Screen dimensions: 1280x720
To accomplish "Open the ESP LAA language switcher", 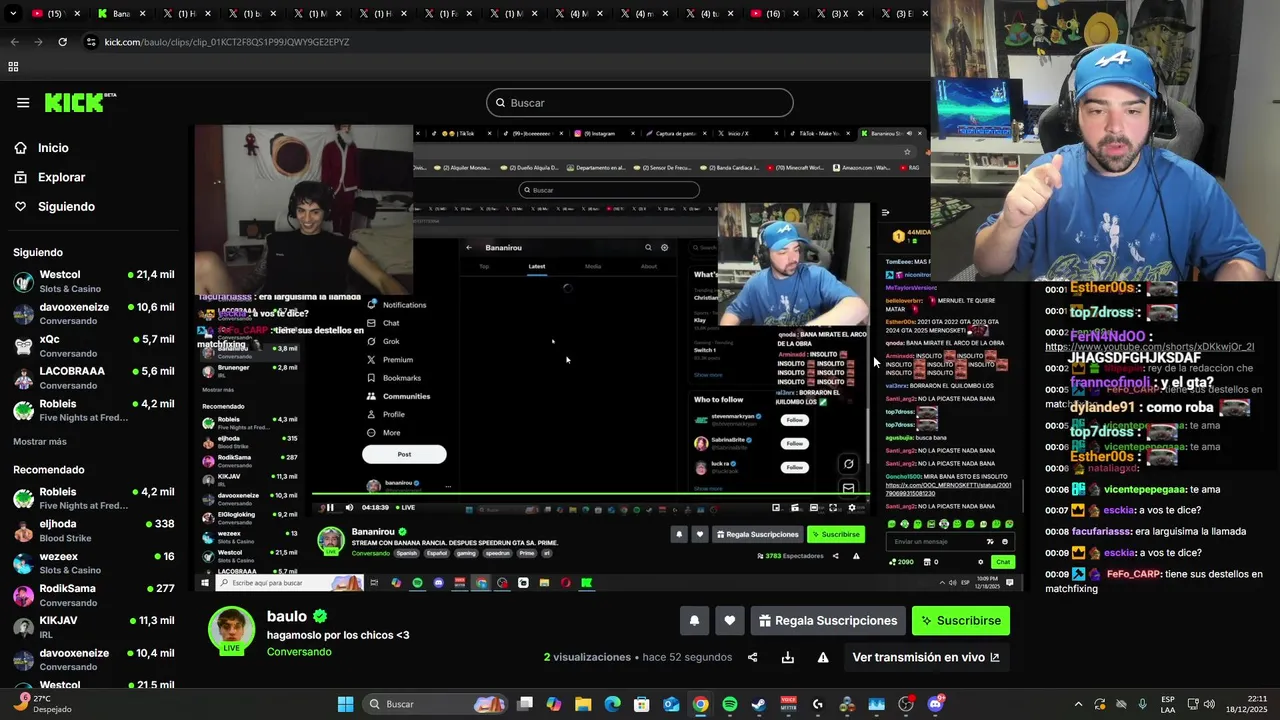I will (x=1168, y=704).
